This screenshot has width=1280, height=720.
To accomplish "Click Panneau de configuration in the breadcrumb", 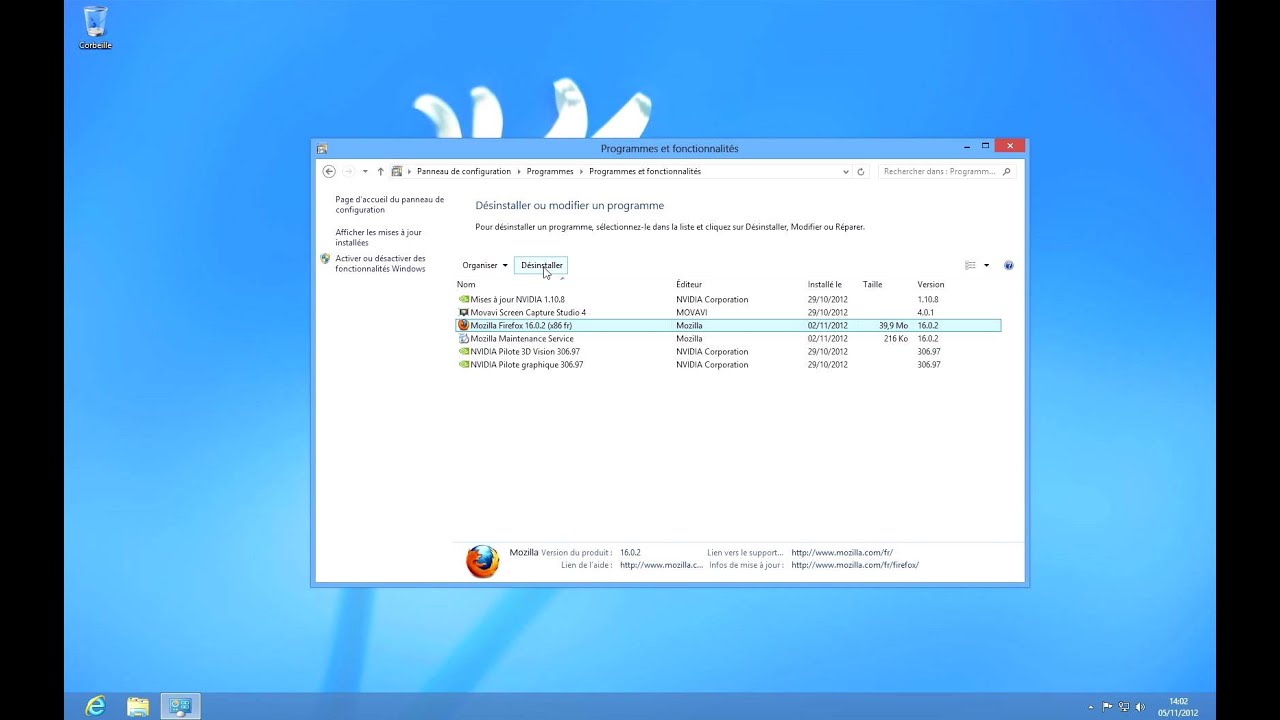I will point(464,171).
